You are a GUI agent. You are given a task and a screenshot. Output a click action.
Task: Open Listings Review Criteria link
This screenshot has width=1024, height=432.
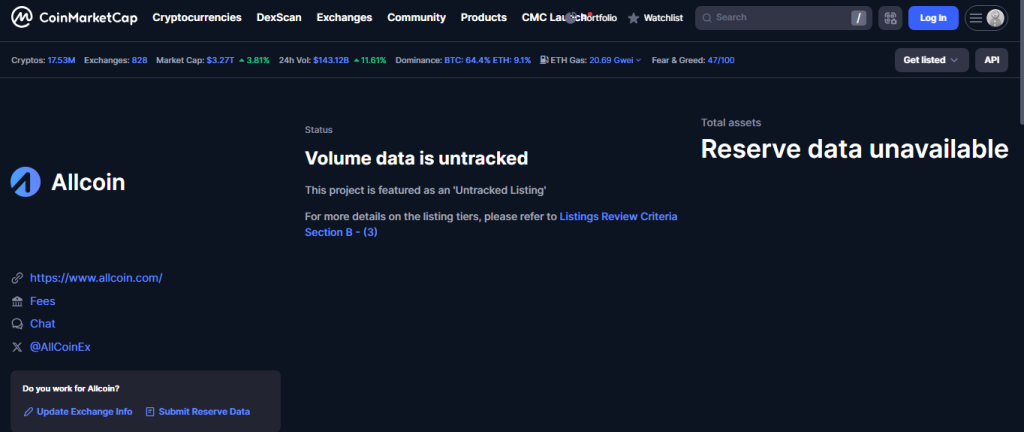tap(618, 216)
